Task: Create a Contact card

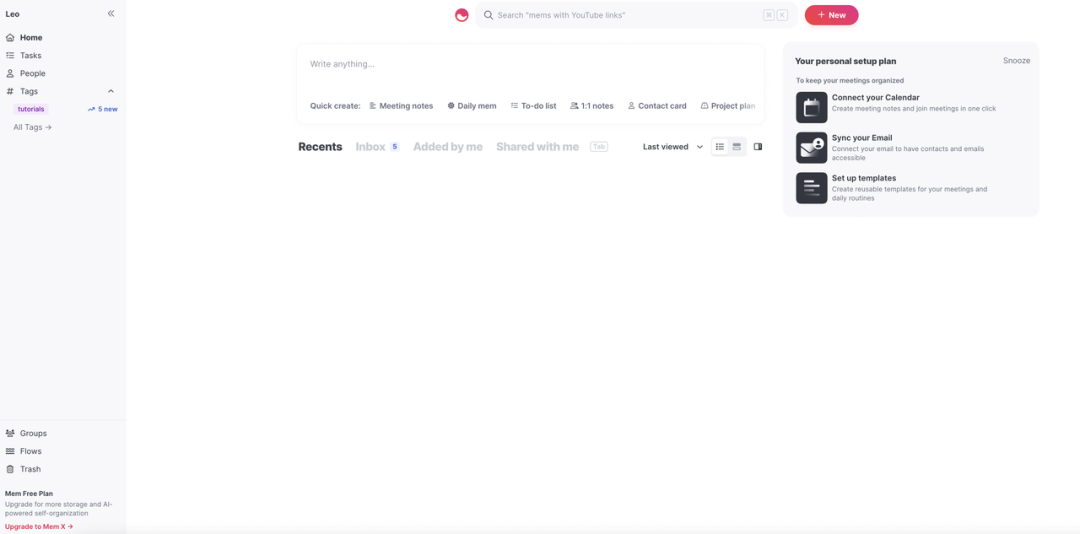Action: [656, 106]
